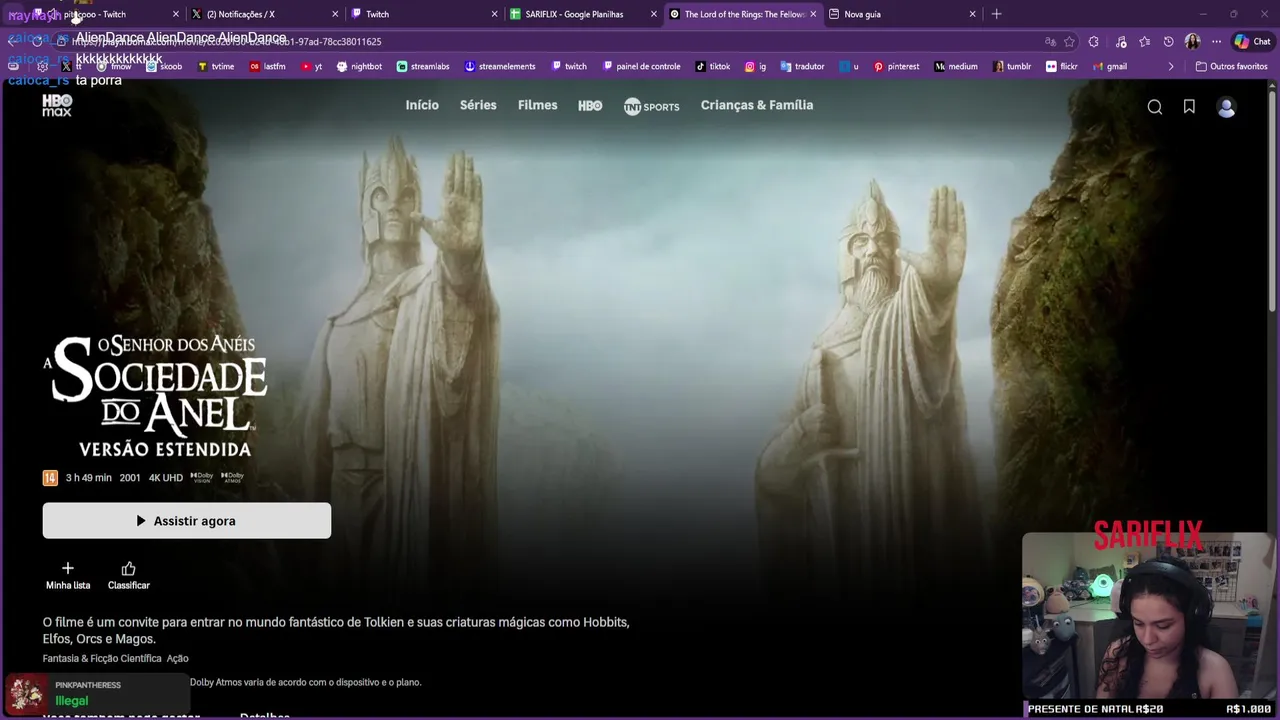Open the gmail bookmark

tap(1110, 66)
